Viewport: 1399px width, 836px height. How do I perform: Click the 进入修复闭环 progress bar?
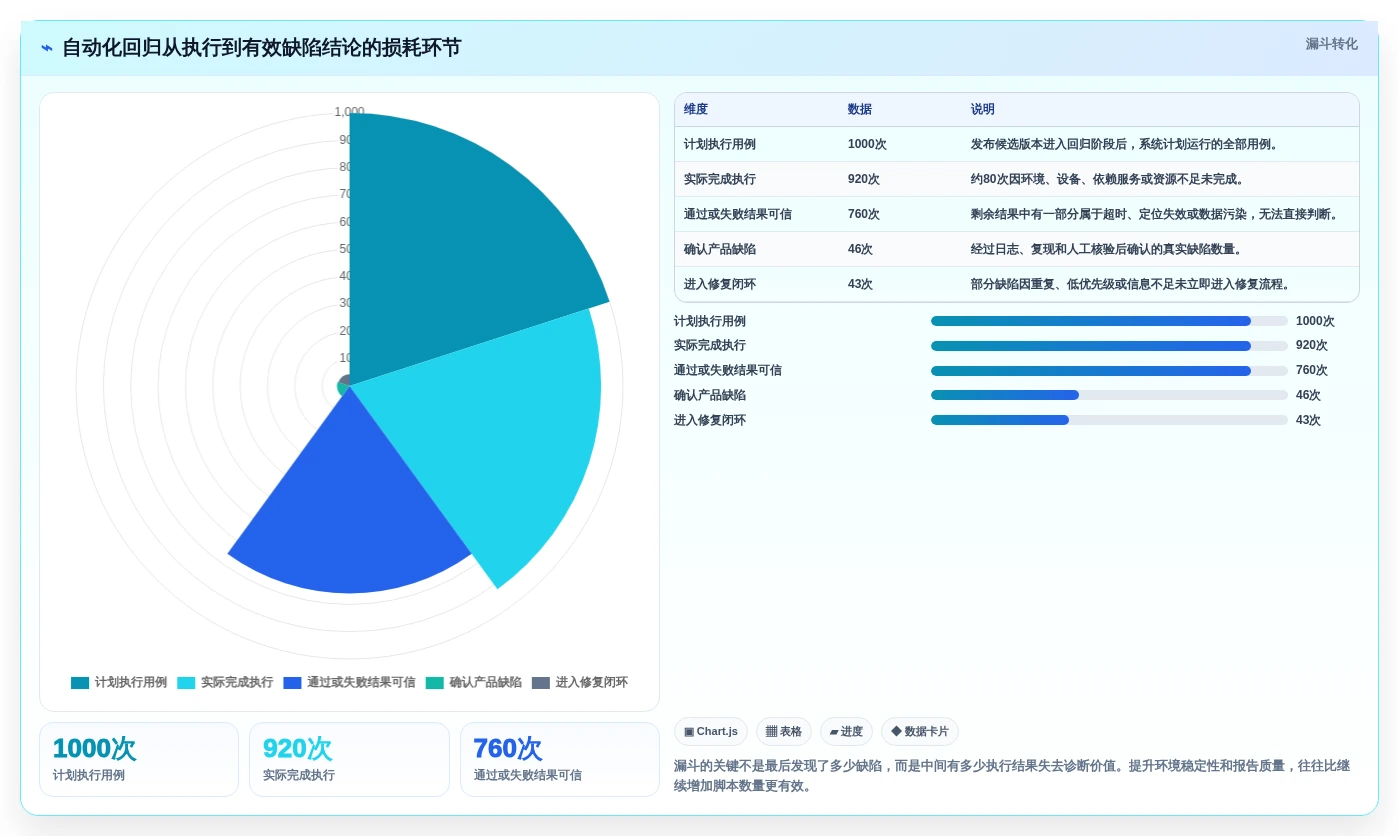[x=1109, y=420]
